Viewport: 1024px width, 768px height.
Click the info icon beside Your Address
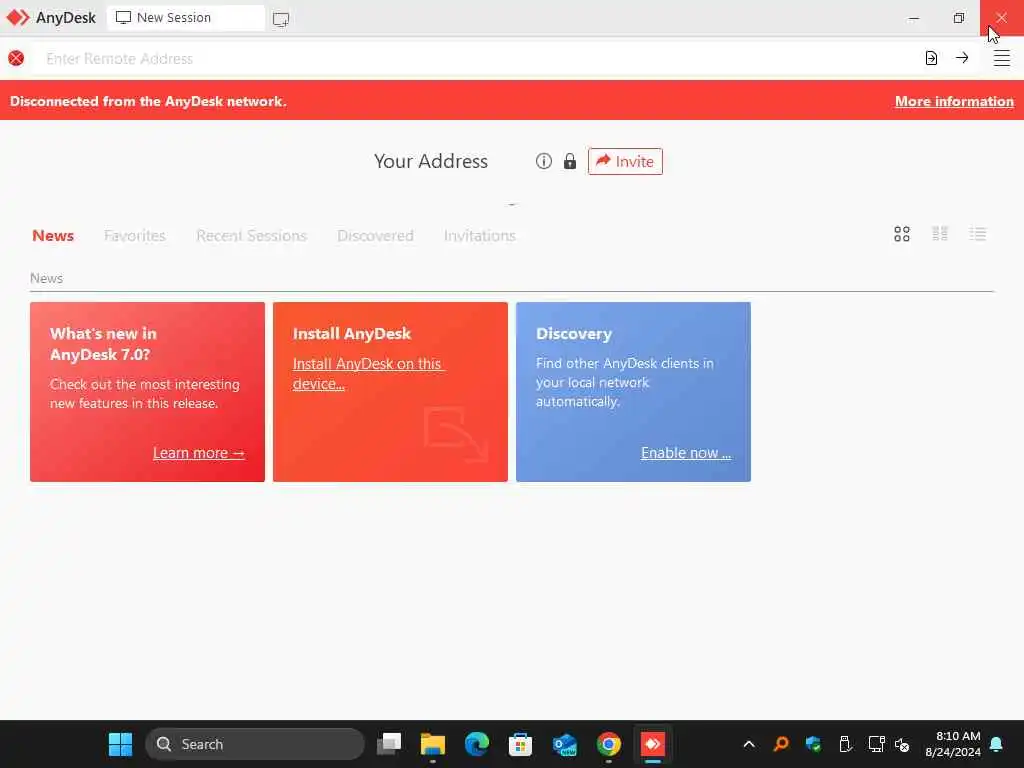[x=544, y=161]
